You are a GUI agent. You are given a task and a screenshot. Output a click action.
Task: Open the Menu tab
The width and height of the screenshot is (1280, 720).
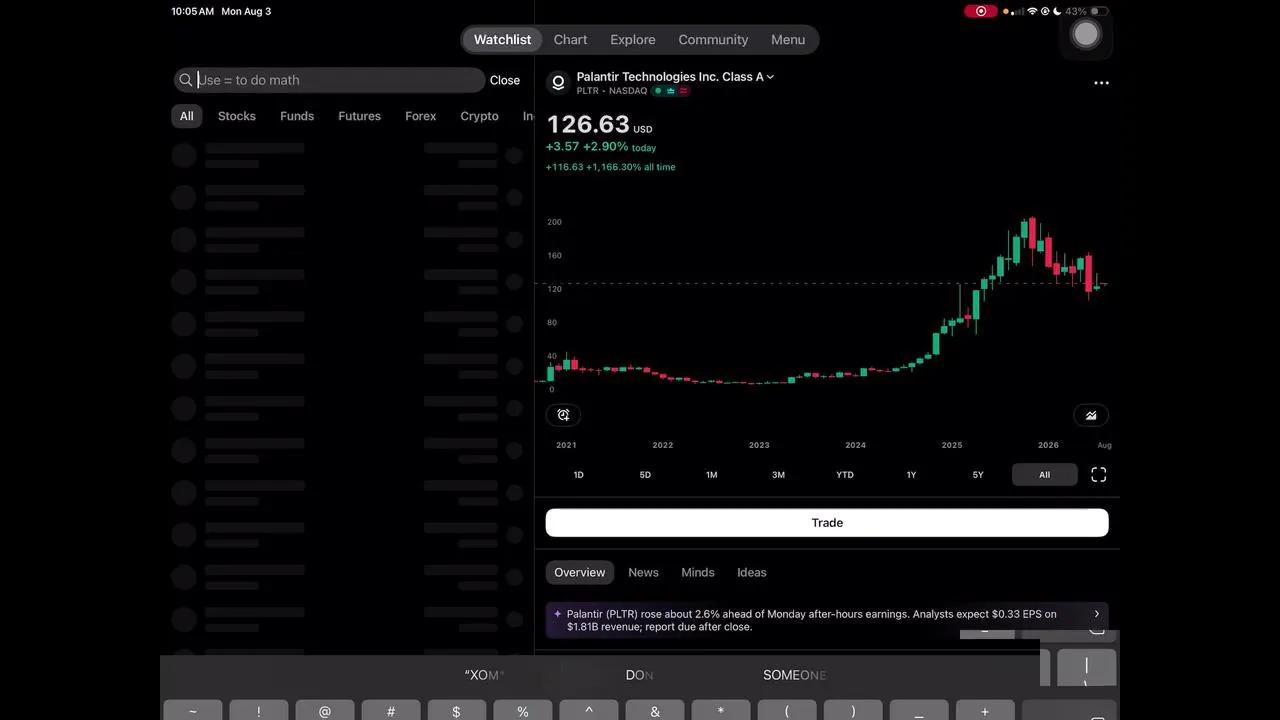(x=788, y=40)
